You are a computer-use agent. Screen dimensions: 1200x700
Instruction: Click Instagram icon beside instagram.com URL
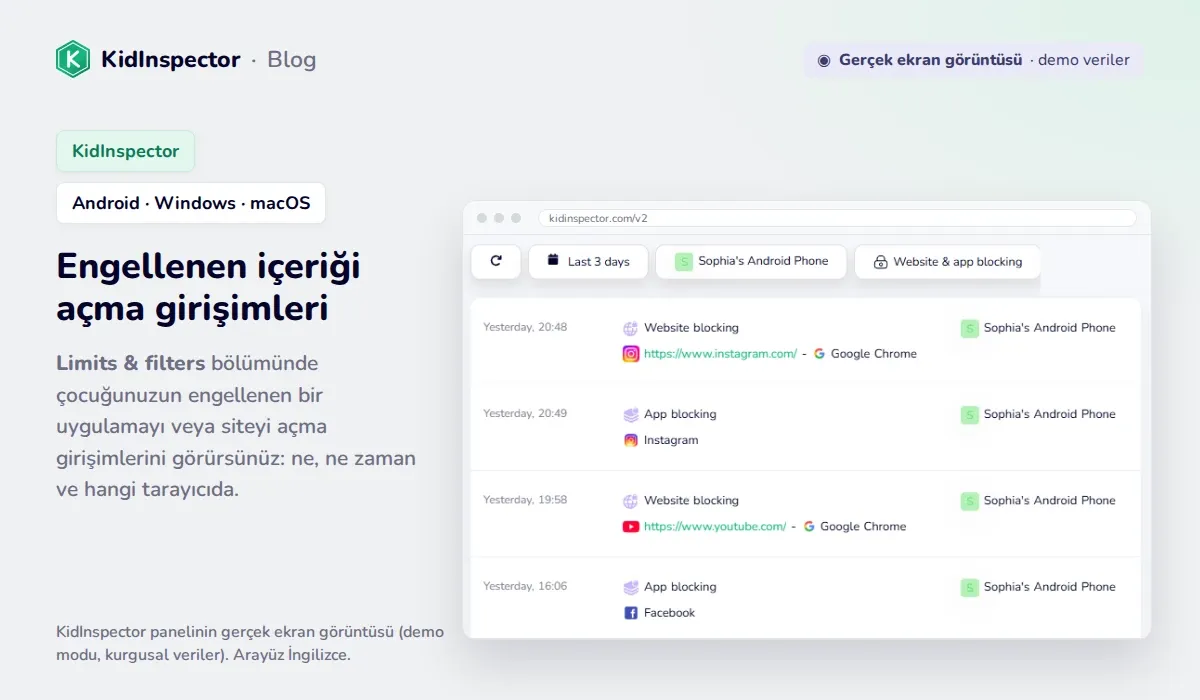(631, 353)
